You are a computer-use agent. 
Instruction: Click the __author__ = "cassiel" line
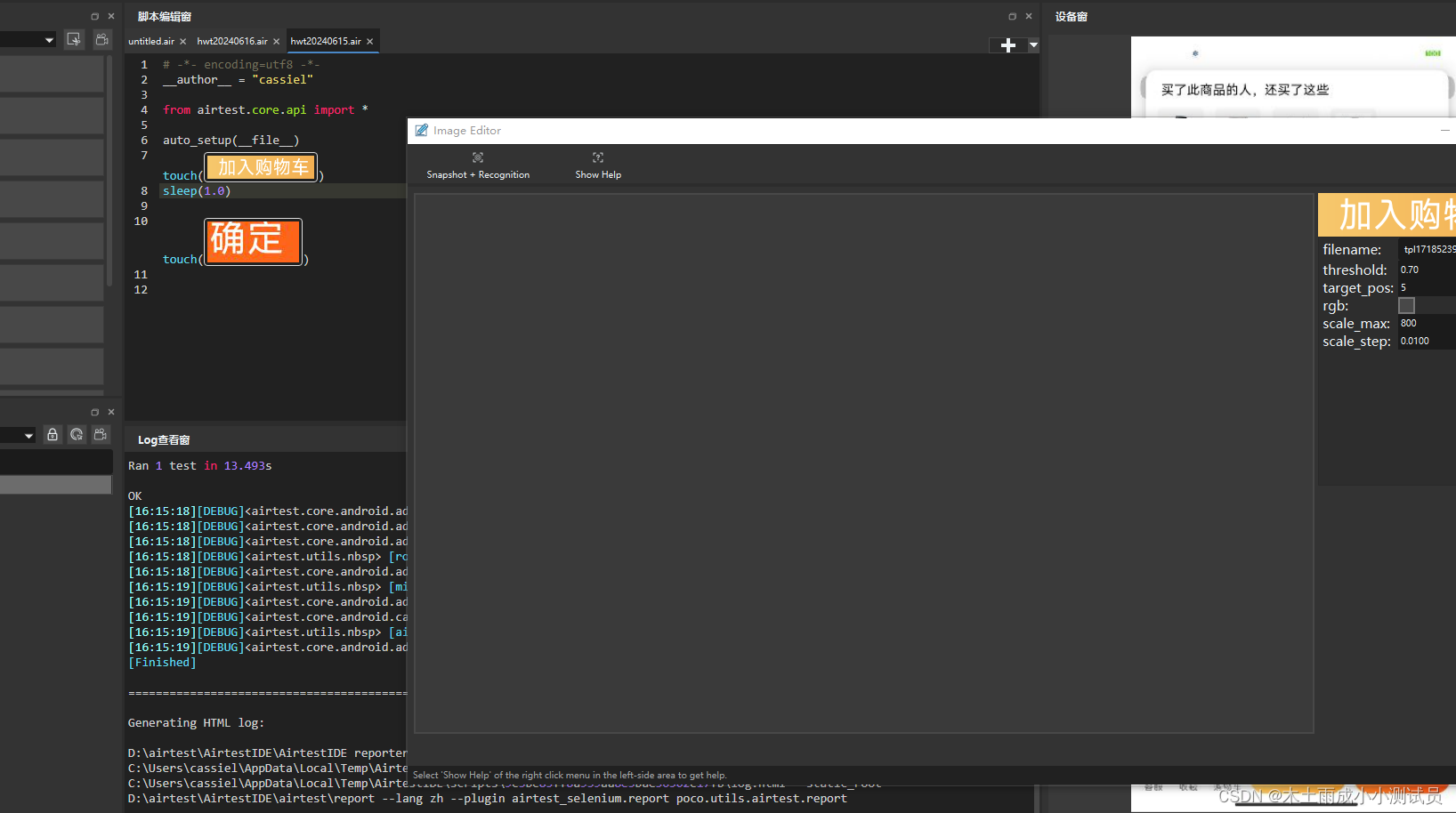[x=238, y=80]
